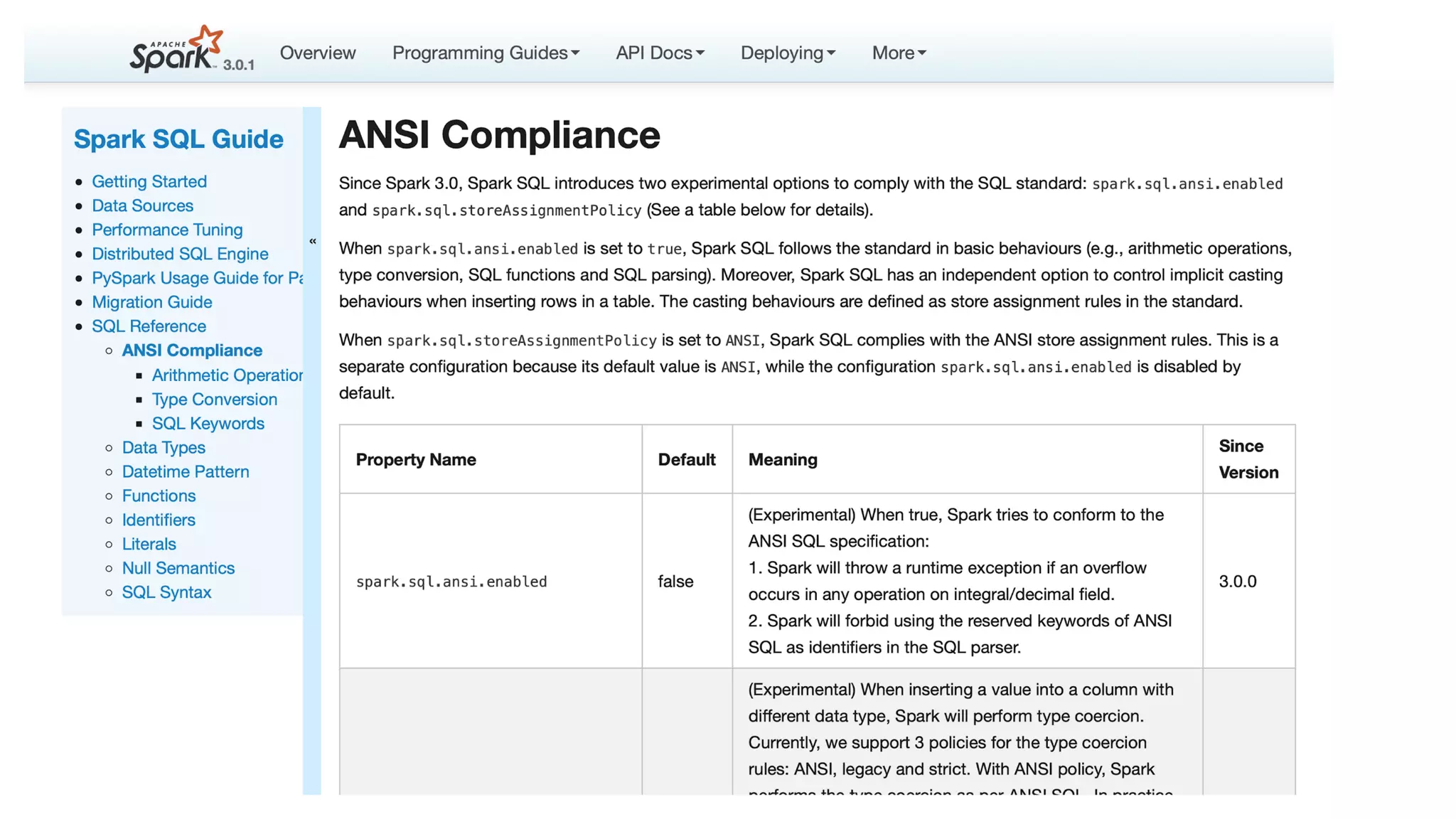Open the Null Semantics page
1456x819 pixels.
pos(178,568)
